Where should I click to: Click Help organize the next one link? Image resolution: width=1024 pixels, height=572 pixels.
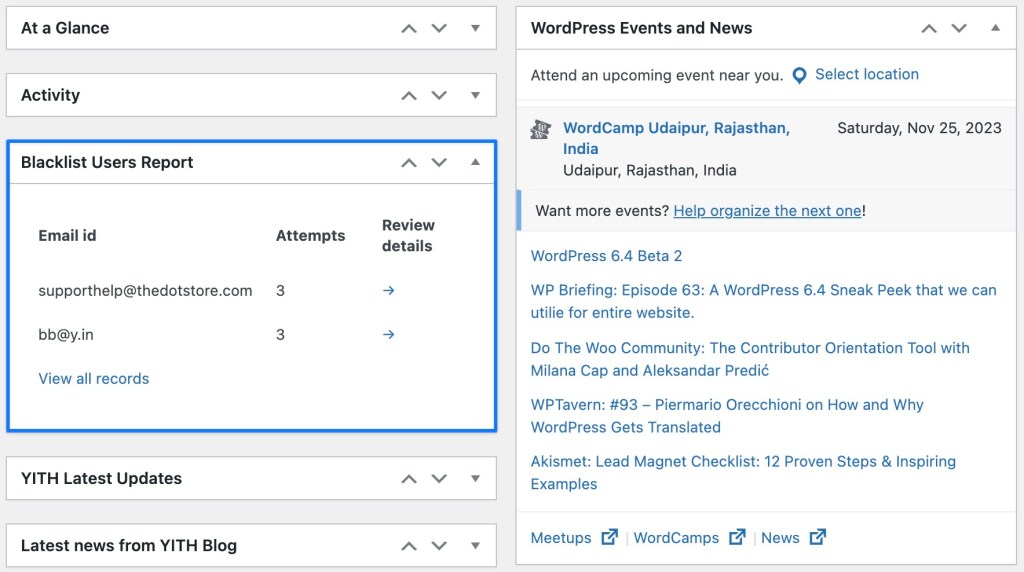pyautogui.click(x=767, y=211)
